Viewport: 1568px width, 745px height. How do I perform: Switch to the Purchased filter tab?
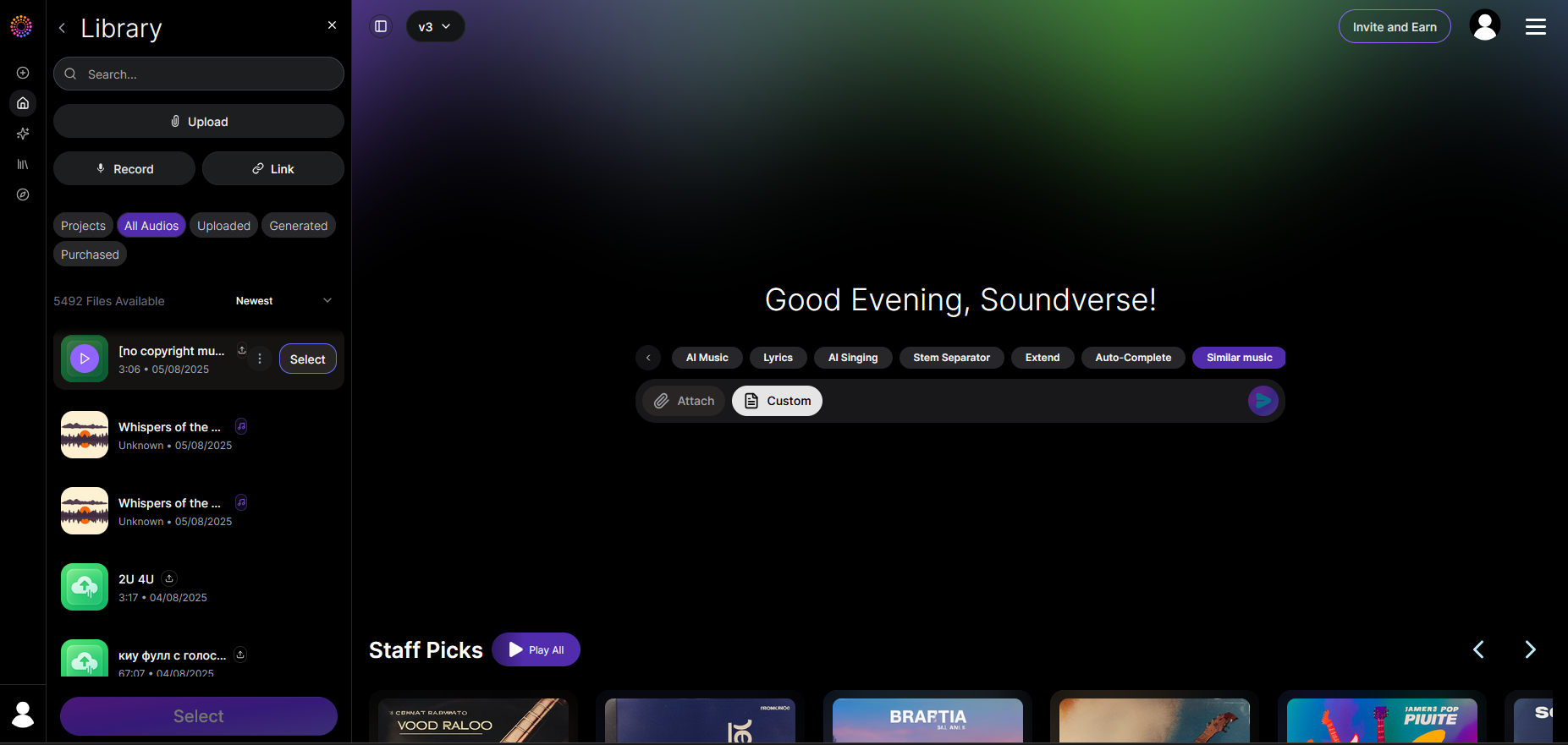pos(90,254)
